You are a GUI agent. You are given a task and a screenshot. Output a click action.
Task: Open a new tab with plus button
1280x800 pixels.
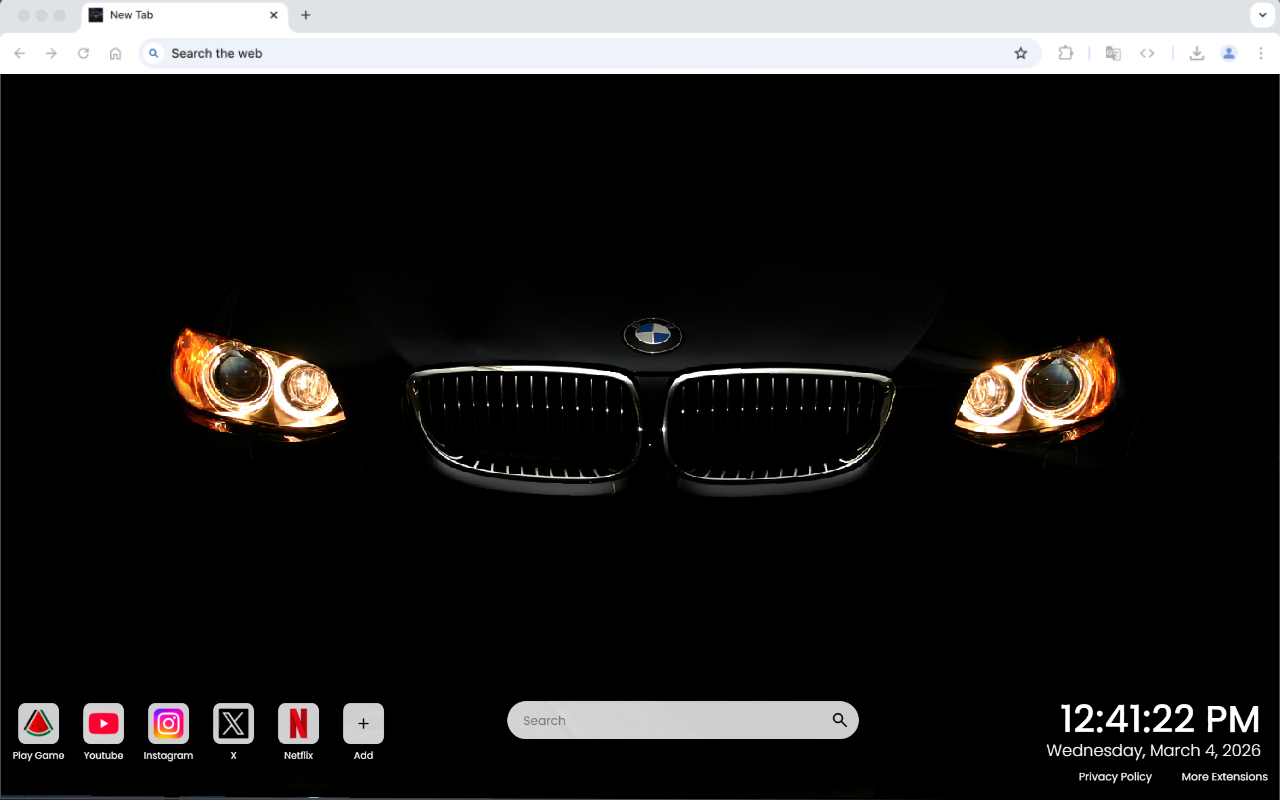click(306, 15)
